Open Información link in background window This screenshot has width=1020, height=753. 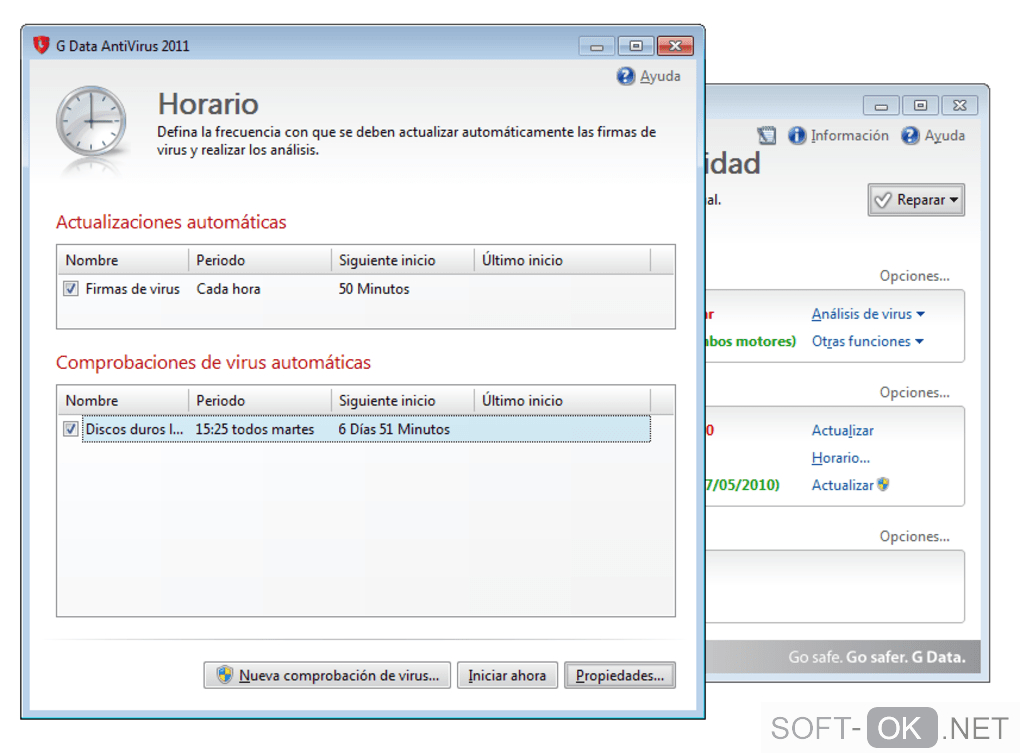[850, 135]
